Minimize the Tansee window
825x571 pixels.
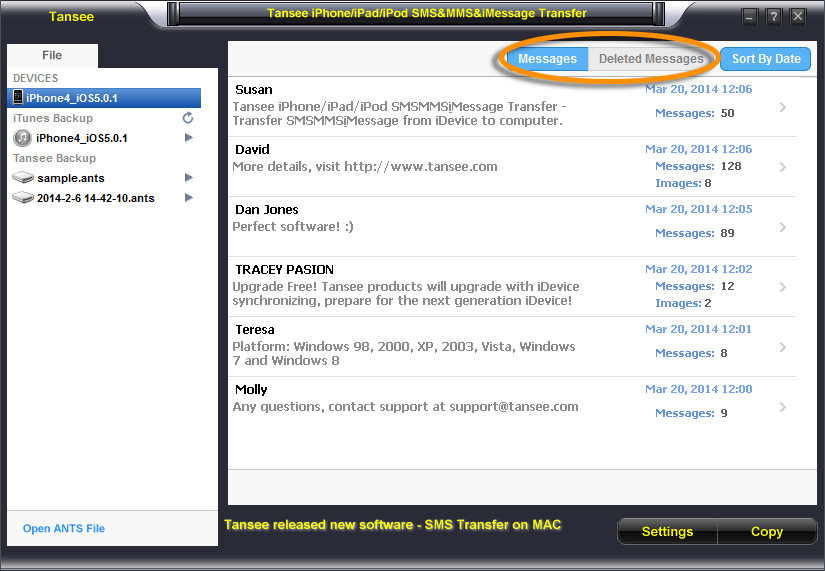point(749,17)
